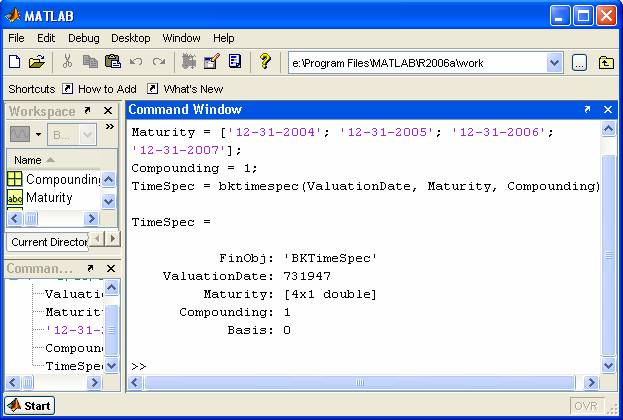Close the Command Window panel
Image resolution: width=623 pixels, height=420 pixels.
coord(608,109)
